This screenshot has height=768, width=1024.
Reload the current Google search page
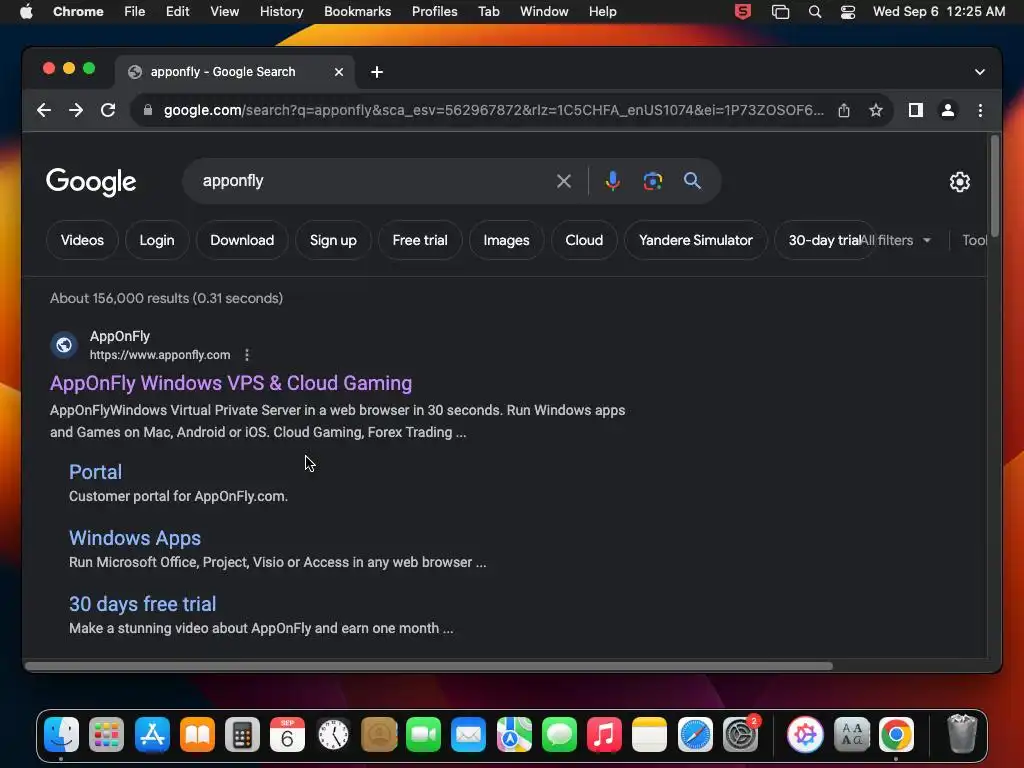[x=108, y=110]
